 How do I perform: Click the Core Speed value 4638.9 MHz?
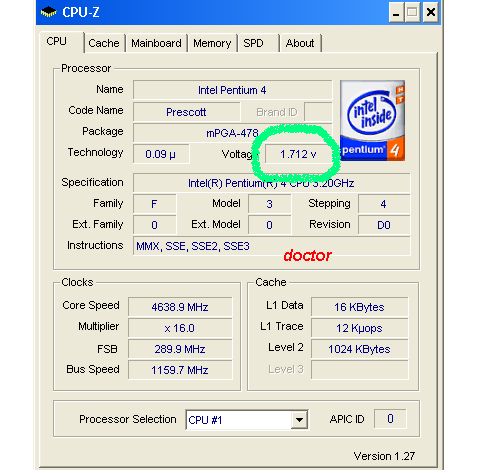[x=180, y=307]
